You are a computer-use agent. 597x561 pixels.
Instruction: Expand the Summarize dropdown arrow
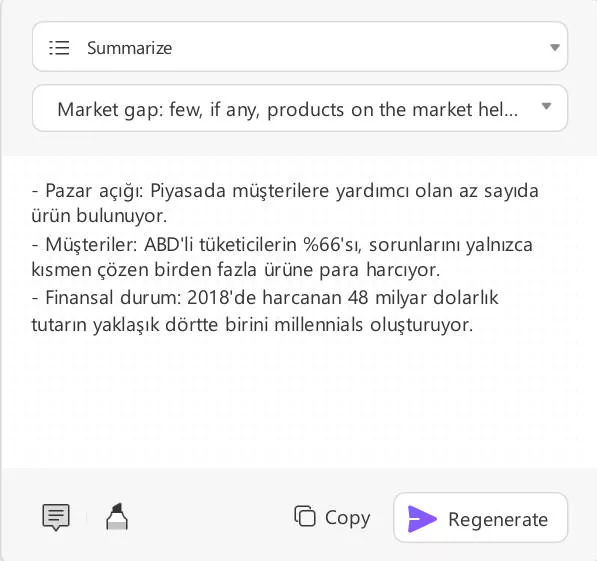click(x=555, y=48)
